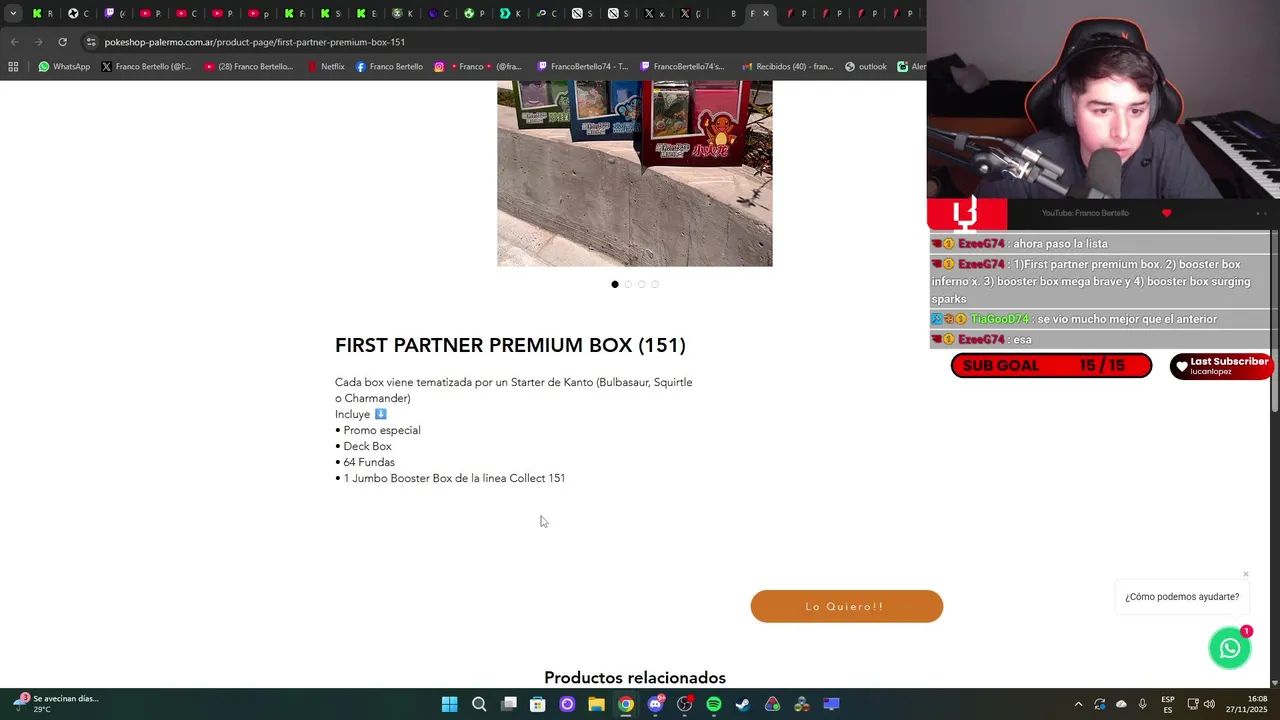
Task: Open the Franco Bertello X bookmark
Action: tap(146, 67)
